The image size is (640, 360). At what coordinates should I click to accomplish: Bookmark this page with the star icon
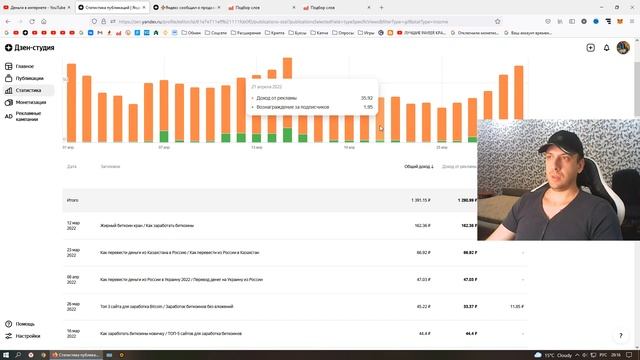pyautogui.click(x=497, y=21)
